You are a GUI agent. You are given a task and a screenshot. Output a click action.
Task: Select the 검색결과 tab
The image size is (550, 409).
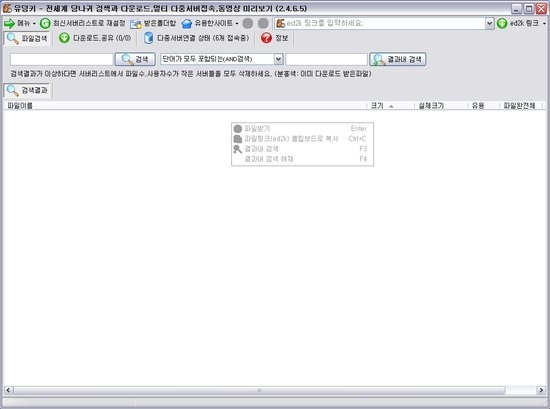click(27, 90)
